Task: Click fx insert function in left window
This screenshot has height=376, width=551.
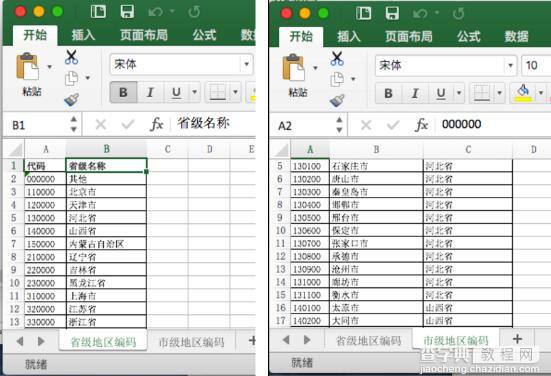Action: (157, 124)
